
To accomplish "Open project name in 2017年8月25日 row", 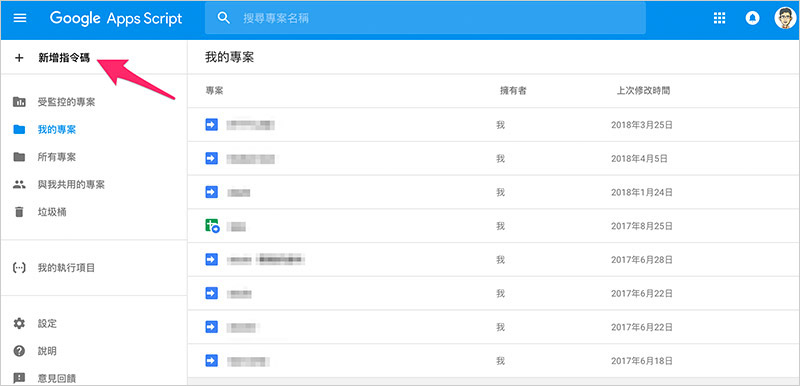I will point(236,226).
